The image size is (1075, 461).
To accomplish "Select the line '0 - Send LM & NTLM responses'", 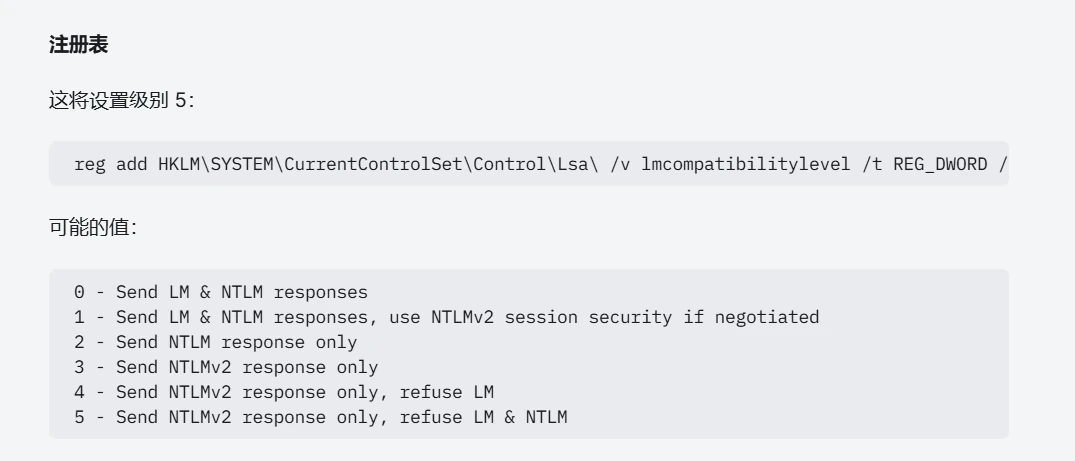I will click(221, 292).
